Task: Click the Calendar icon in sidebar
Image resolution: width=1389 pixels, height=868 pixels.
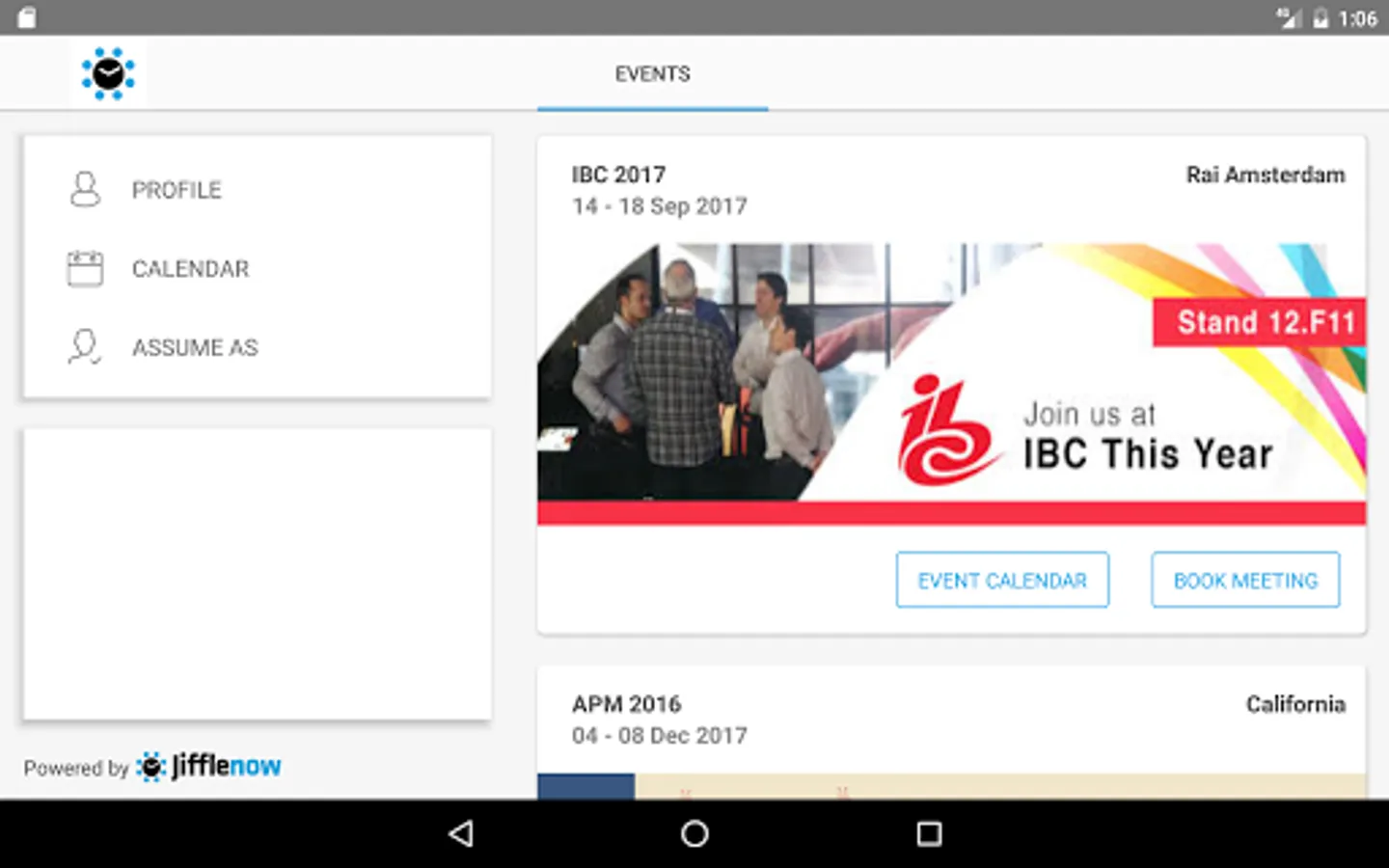Action: [x=85, y=268]
